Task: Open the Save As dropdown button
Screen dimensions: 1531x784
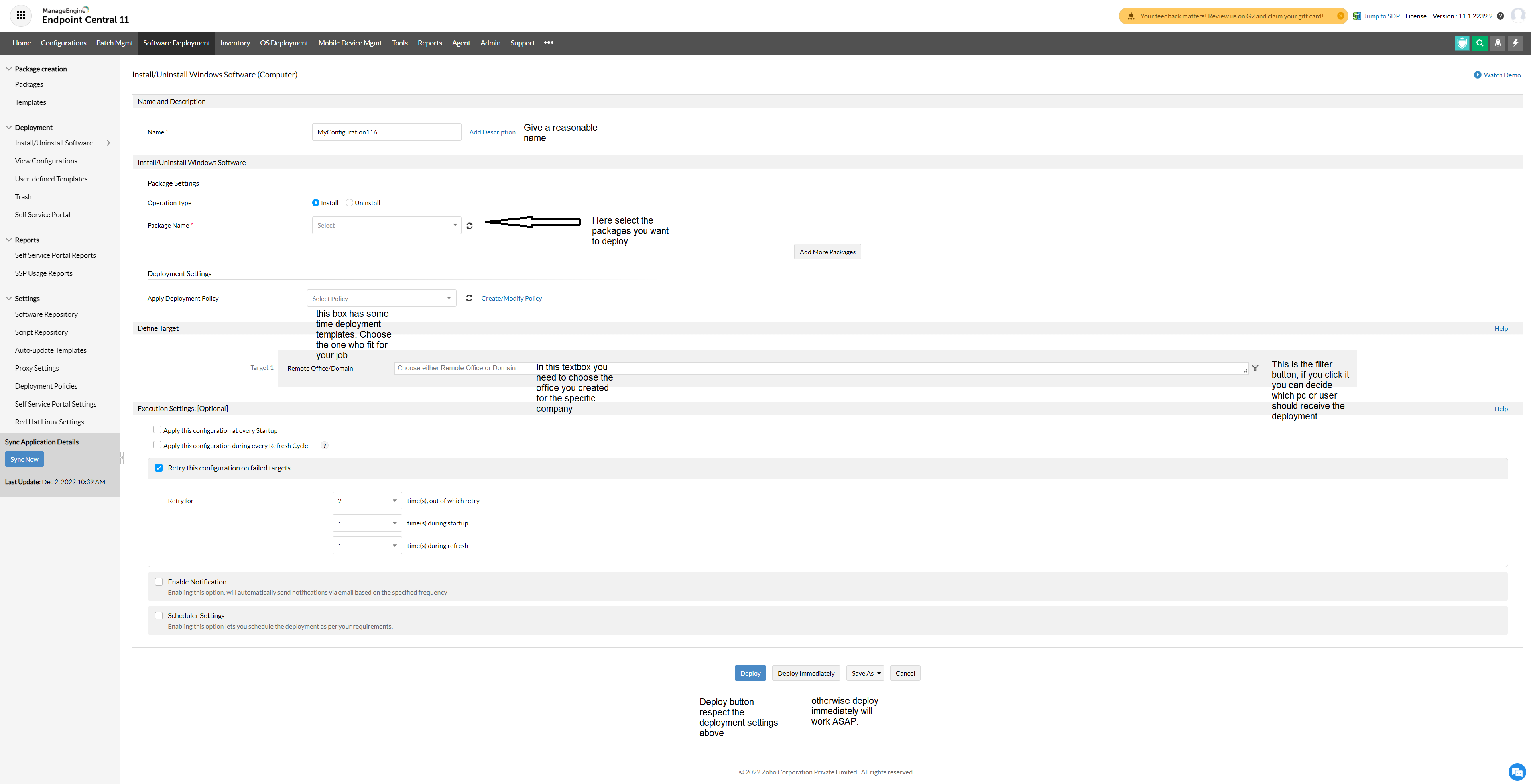Action: pos(865,674)
